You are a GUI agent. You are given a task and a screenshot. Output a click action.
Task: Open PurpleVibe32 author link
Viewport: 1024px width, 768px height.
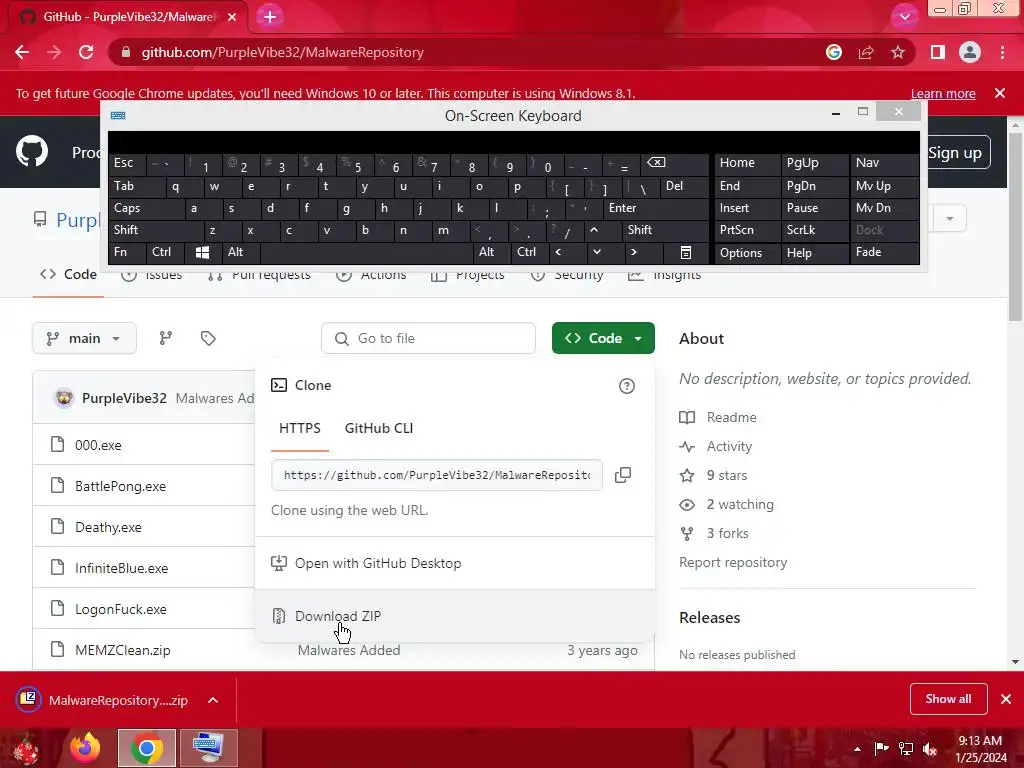(x=124, y=398)
